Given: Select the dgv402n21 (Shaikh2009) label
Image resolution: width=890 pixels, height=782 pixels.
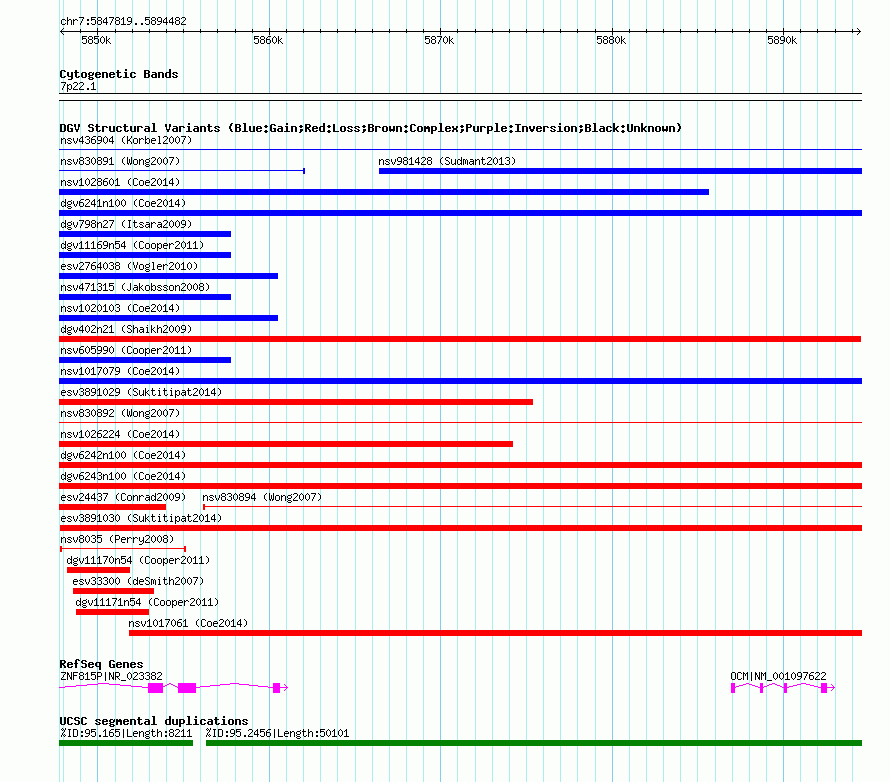Looking at the screenshot, I should tap(126, 329).
